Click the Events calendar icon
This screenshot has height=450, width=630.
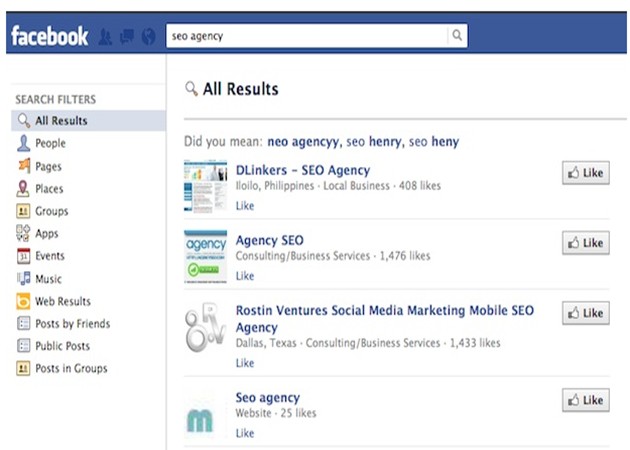point(23,256)
